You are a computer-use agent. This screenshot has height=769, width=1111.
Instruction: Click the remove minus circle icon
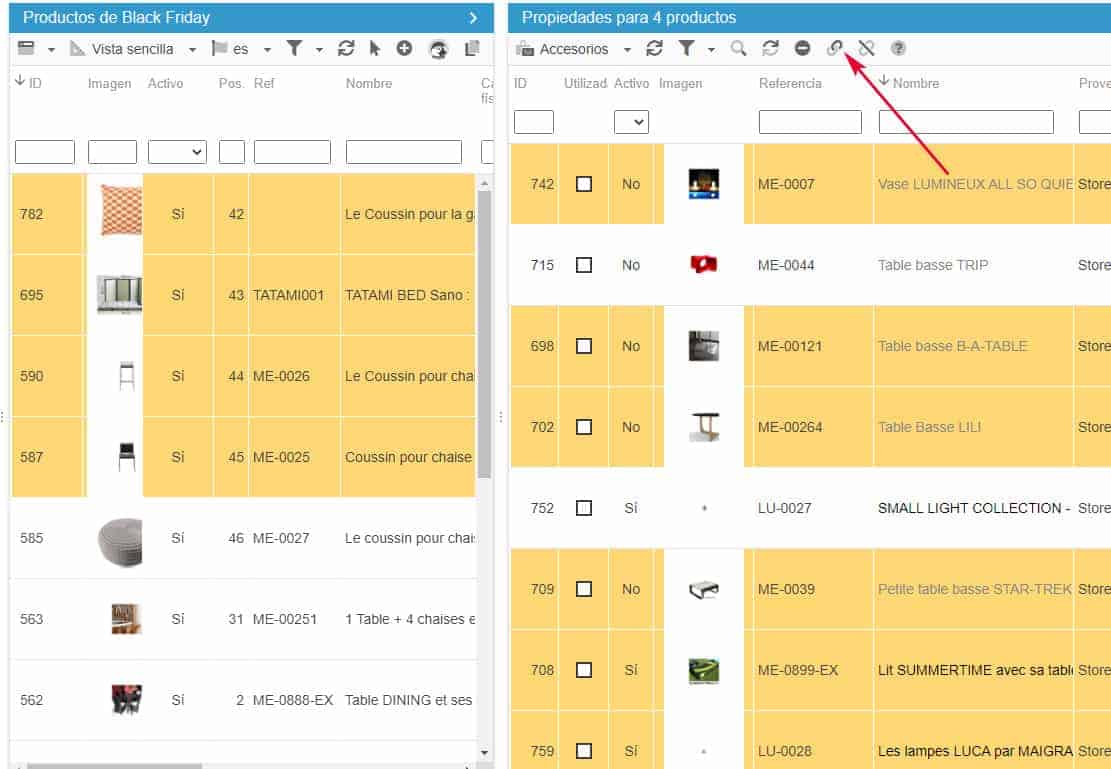(x=802, y=48)
